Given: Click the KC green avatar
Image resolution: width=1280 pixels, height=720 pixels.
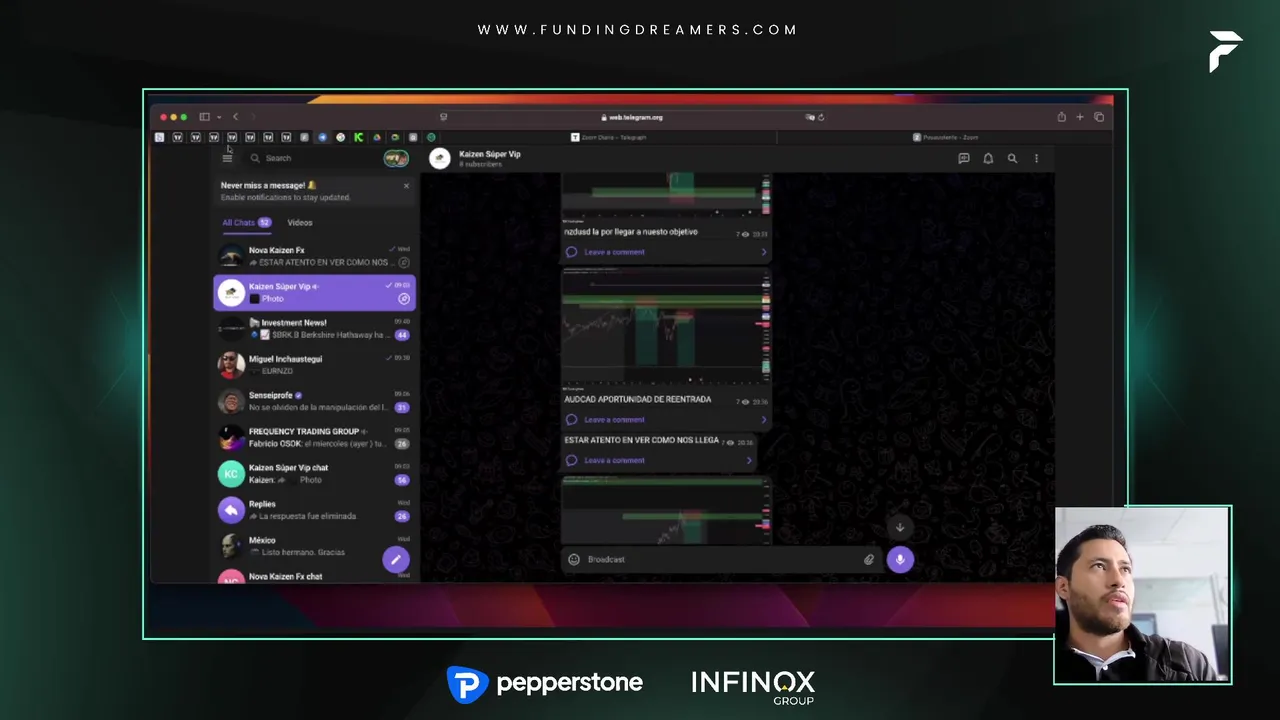Looking at the screenshot, I should click(231, 474).
